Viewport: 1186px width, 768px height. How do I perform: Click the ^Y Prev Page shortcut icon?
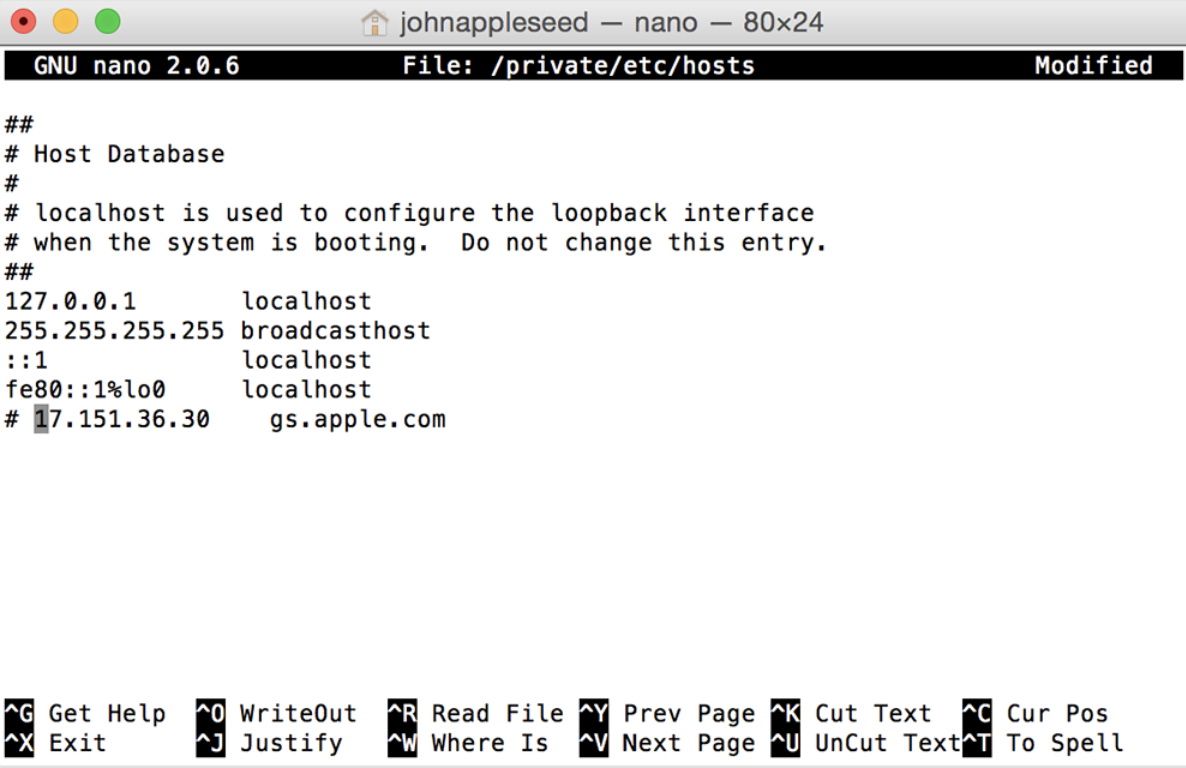[x=592, y=713]
